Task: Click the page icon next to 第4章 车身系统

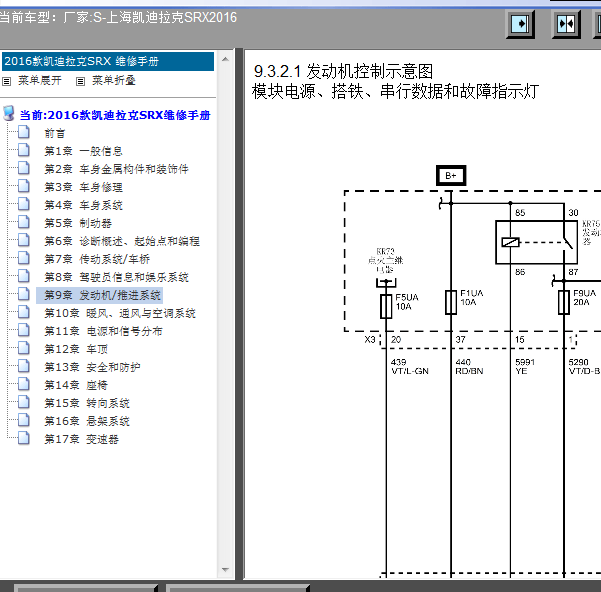Action: (24, 204)
